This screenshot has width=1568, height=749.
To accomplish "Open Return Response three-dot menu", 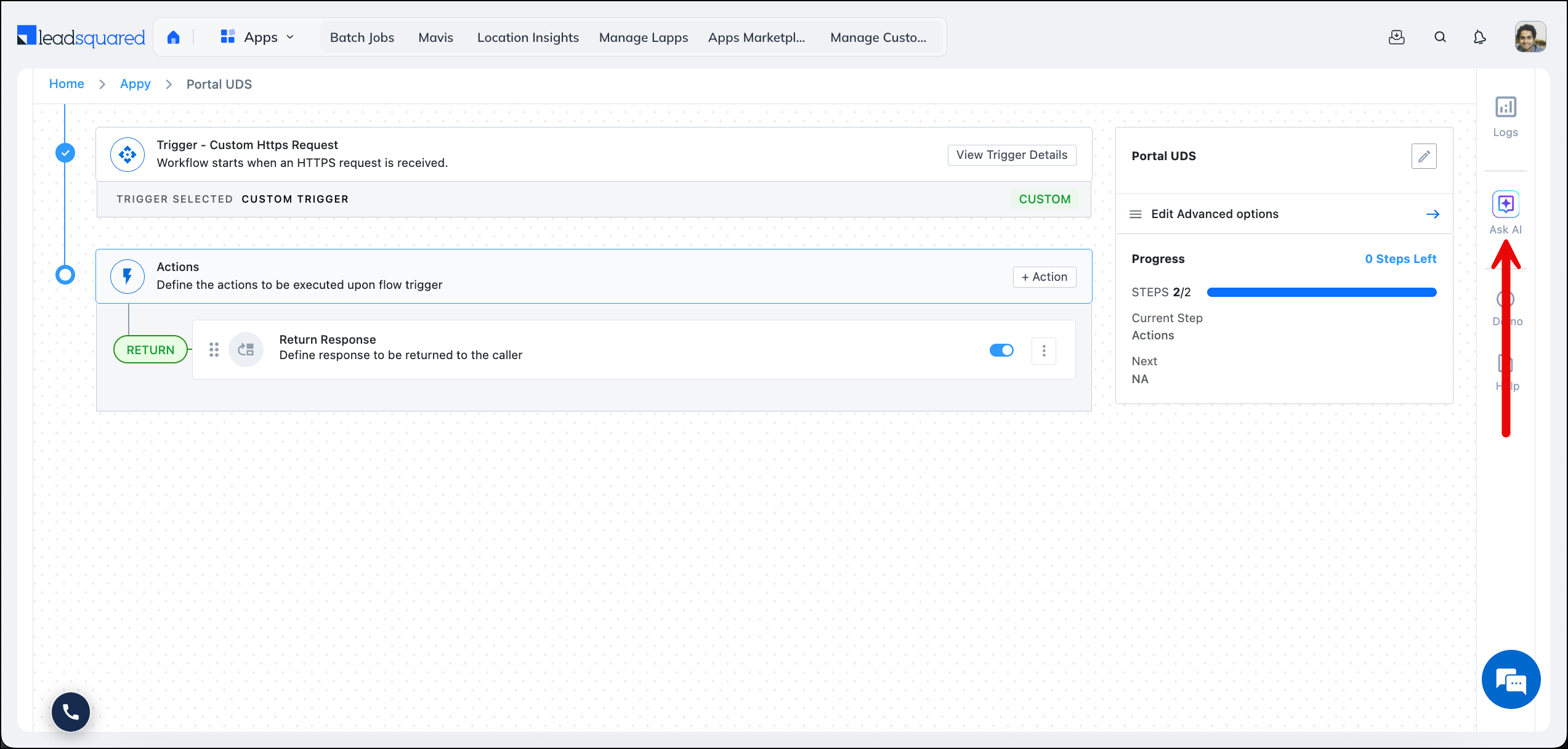I will [1043, 350].
